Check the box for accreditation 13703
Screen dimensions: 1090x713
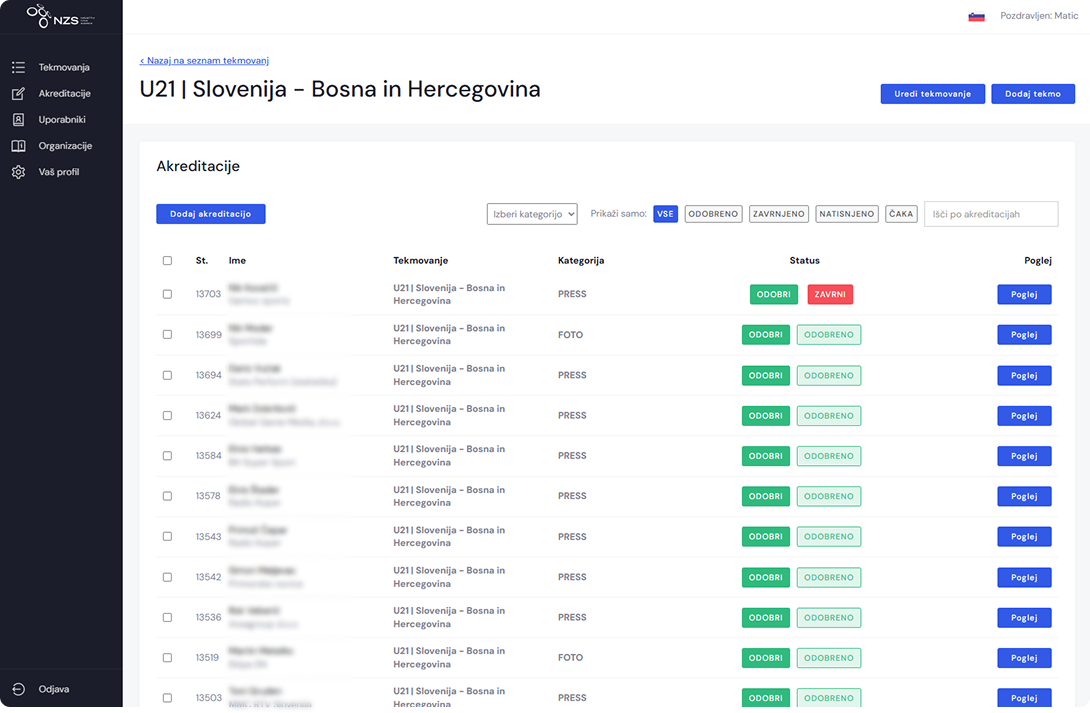(x=167, y=294)
